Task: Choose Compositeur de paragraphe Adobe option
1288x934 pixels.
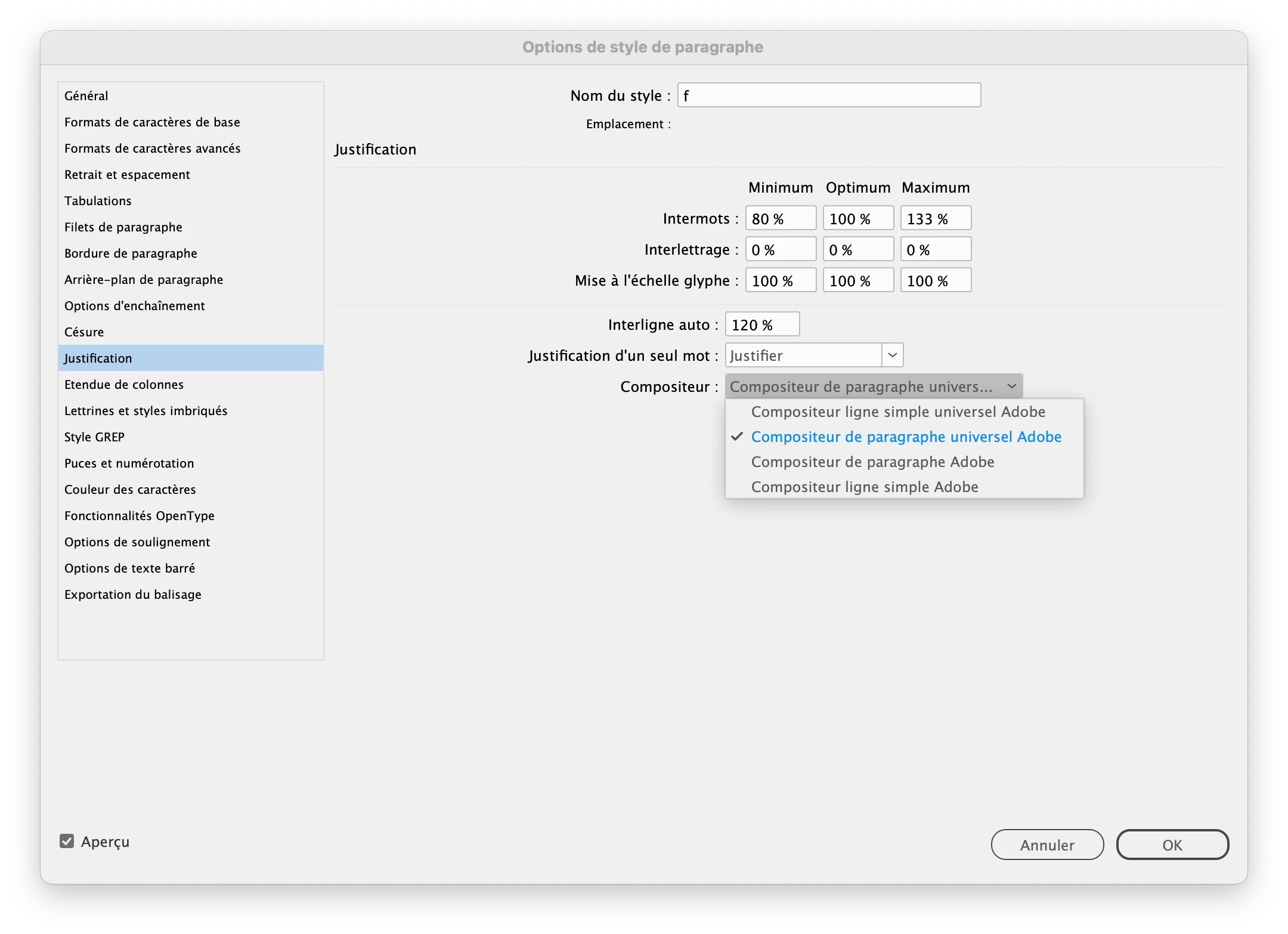Action: tap(872, 462)
